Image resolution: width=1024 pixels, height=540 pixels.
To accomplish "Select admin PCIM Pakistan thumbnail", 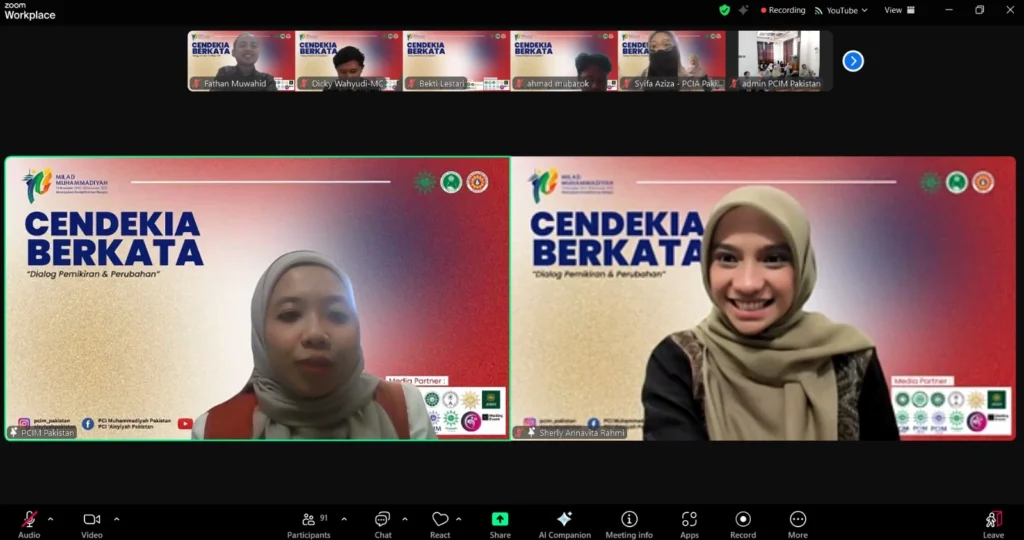I will point(780,61).
